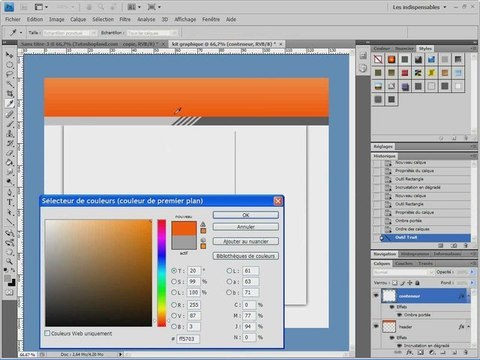Open the Echantillon dropdown
This screenshot has width=480, height=360.
tap(152, 33)
